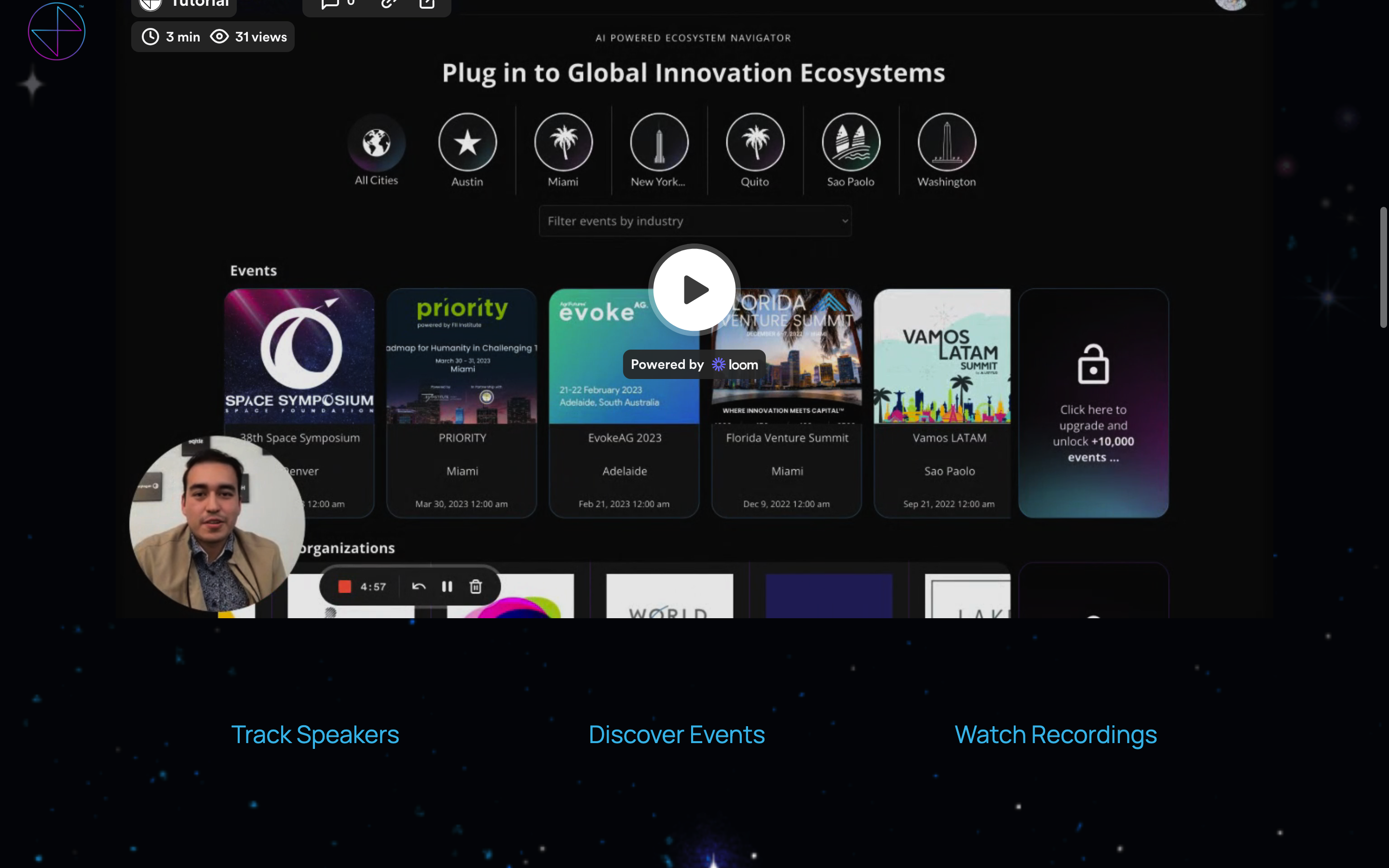Screen dimensions: 1389x868
Task: Pause the recording in the control bar
Action: [447, 587]
